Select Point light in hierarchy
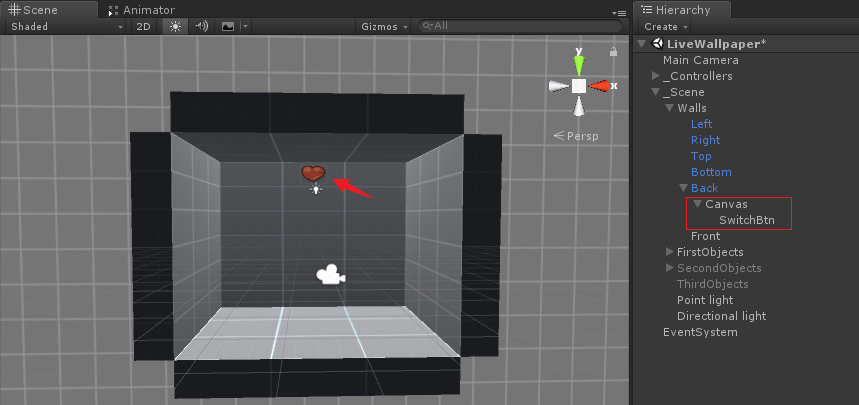859x405 pixels. click(705, 300)
